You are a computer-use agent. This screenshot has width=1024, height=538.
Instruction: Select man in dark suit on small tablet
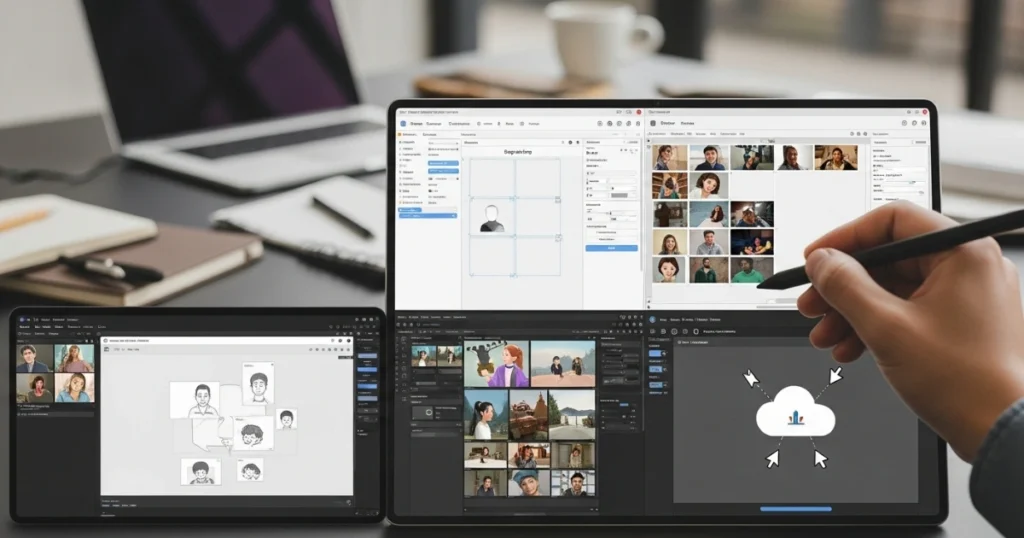[35, 358]
